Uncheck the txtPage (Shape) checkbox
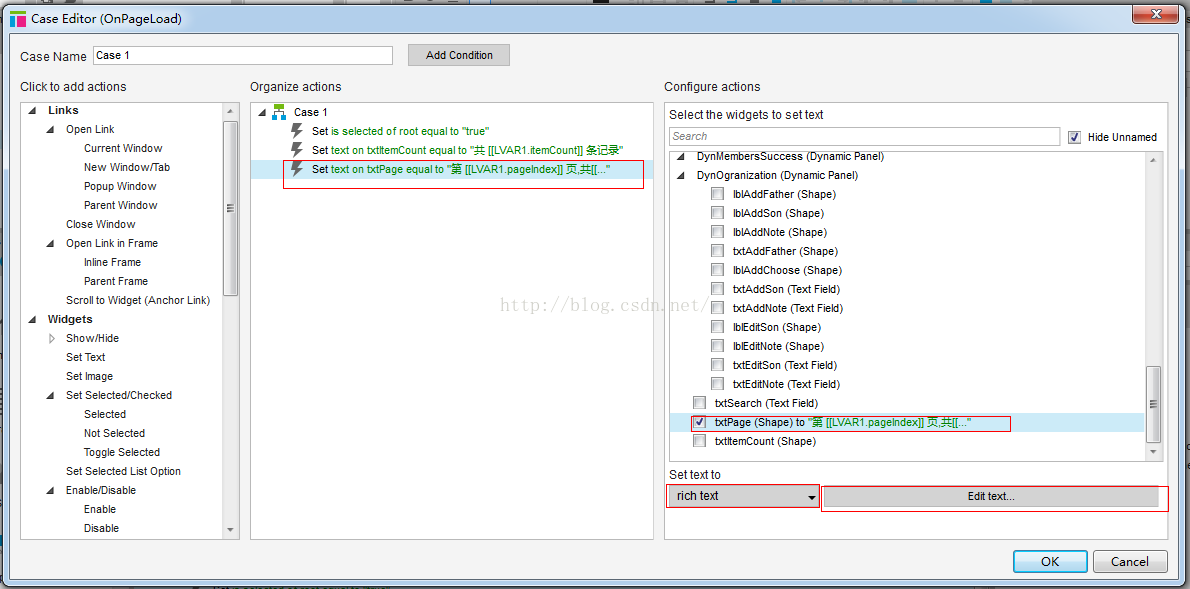The height and width of the screenshot is (589, 1190). point(699,422)
